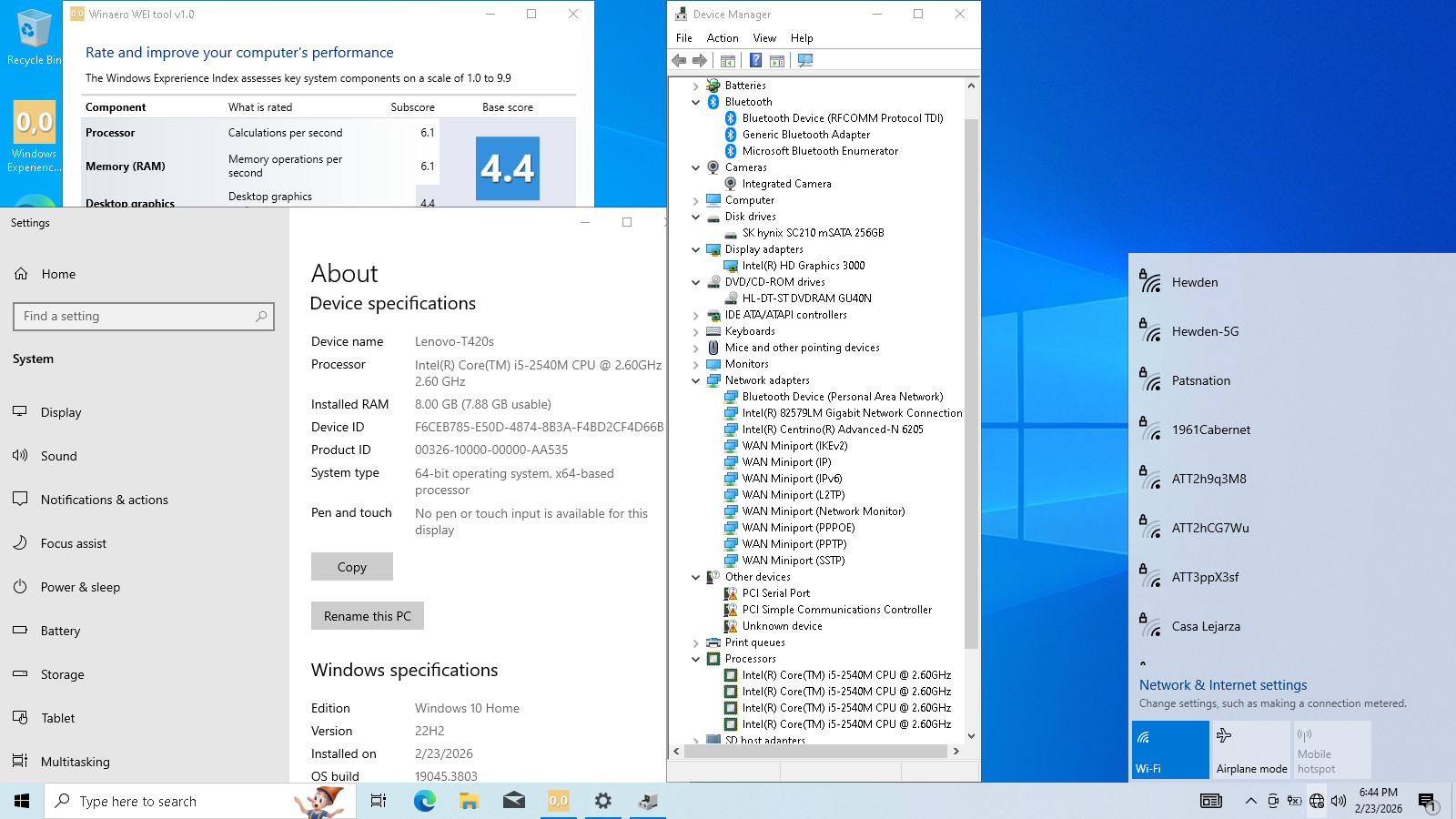
Task: Toggle the Mobile hotspot tile
Action: coord(1332,749)
